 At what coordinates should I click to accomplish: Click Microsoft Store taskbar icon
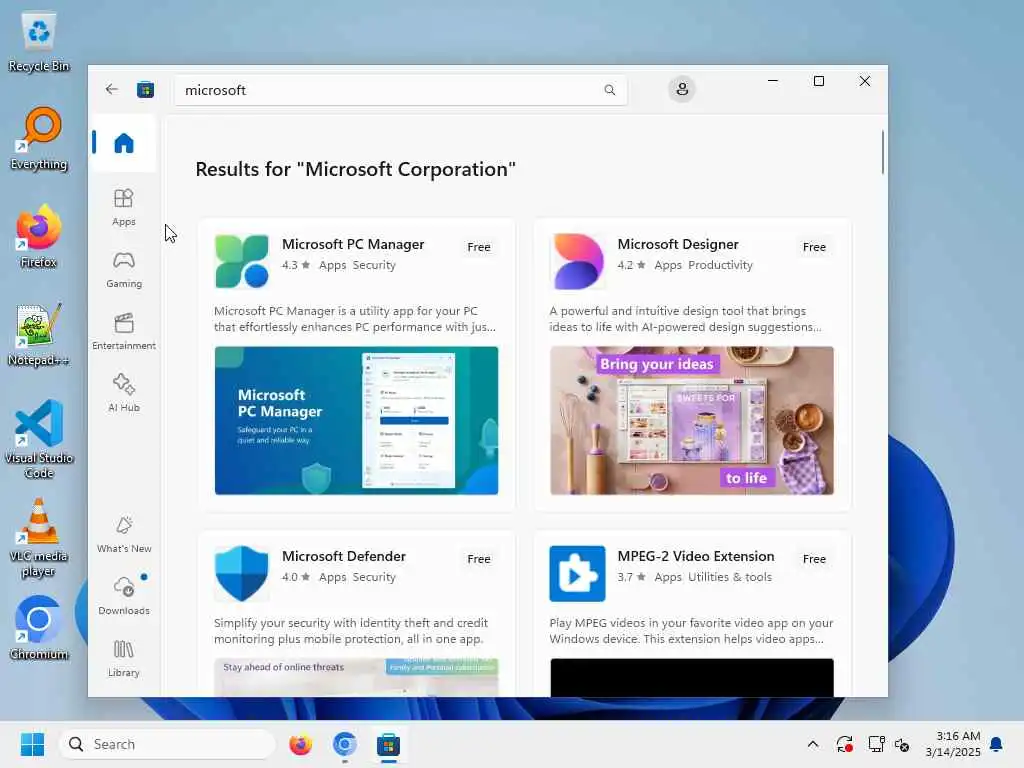(x=388, y=744)
